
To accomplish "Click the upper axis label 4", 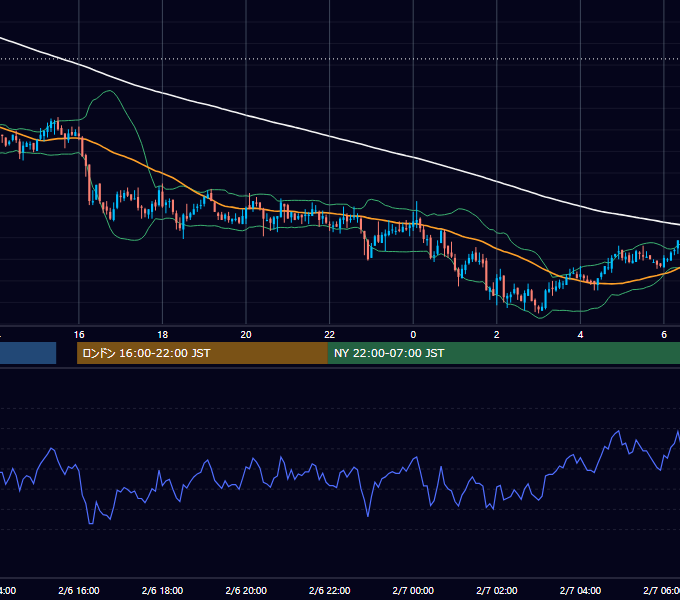I will pyautogui.click(x=580, y=335).
